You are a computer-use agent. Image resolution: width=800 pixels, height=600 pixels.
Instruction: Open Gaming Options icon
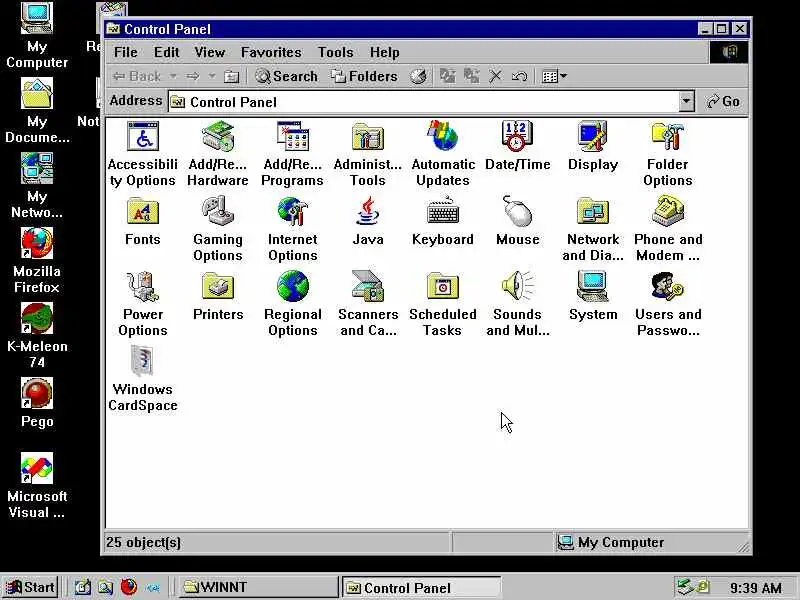218,211
